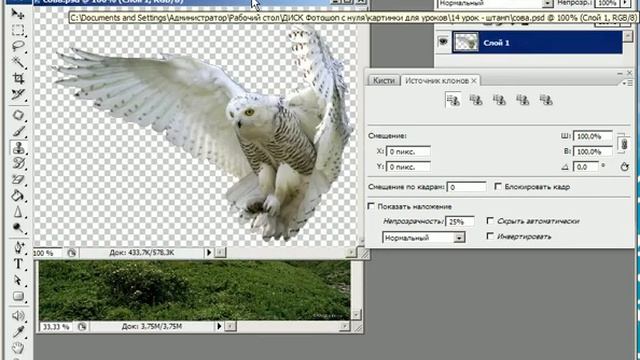640x360 pixels.
Task: Click the layer opacity 100% value field
Action: coord(608,3)
